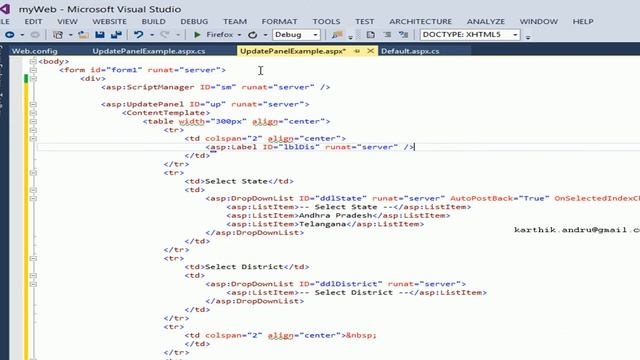Open the New Project dropdown arrow
This screenshot has width=640, height=360.
pyautogui.click(x=70, y=35)
